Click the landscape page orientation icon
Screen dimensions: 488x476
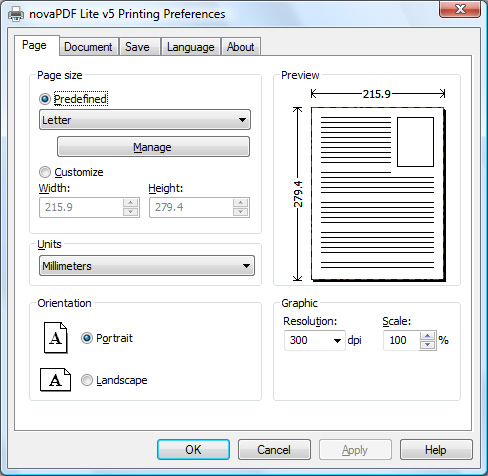click(x=55, y=379)
